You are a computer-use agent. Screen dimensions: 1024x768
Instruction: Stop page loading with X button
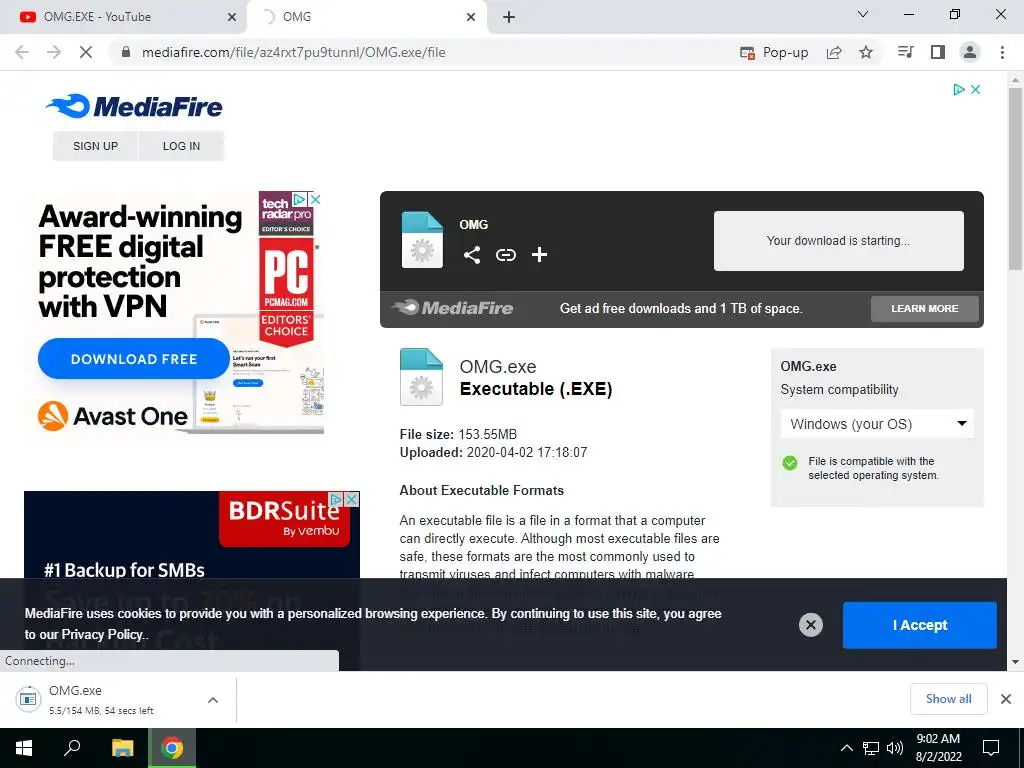point(86,52)
